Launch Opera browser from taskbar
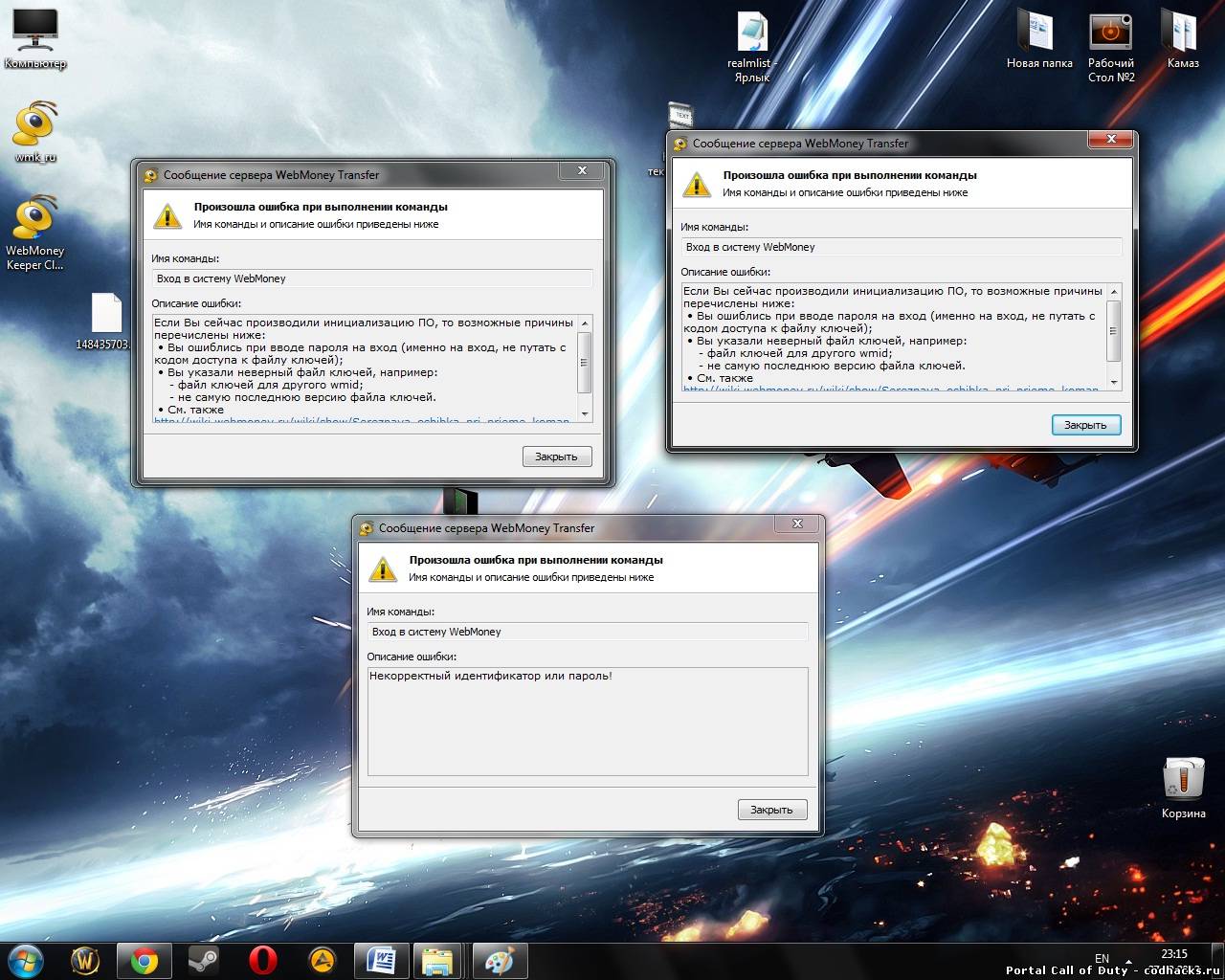The width and height of the screenshot is (1225, 980). [x=263, y=960]
